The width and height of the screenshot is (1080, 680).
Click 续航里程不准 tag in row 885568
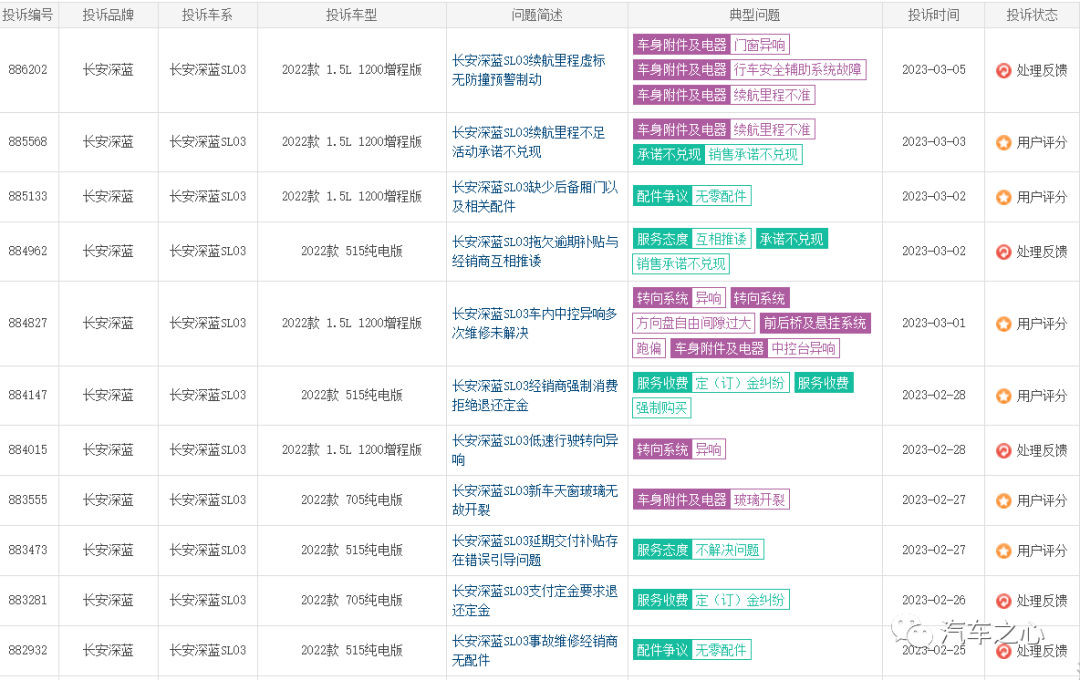[772, 130]
